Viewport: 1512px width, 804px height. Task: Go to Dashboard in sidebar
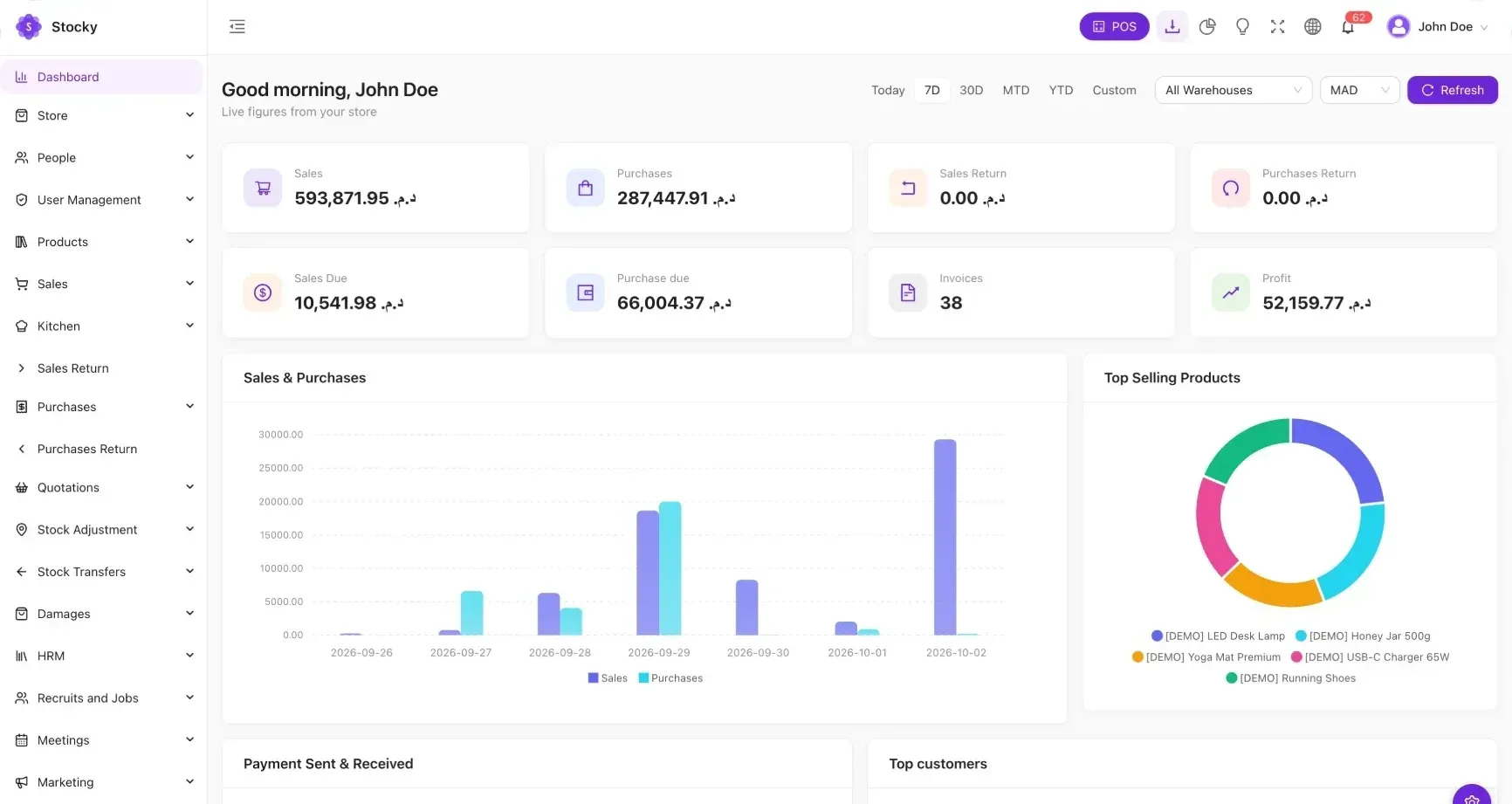[103, 77]
